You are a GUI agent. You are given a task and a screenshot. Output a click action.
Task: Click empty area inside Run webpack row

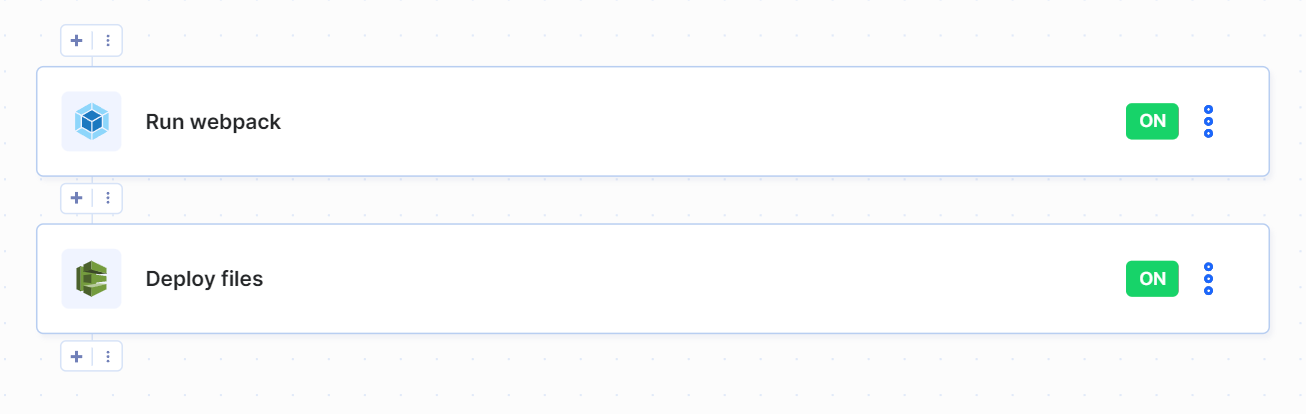pos(700,122)
